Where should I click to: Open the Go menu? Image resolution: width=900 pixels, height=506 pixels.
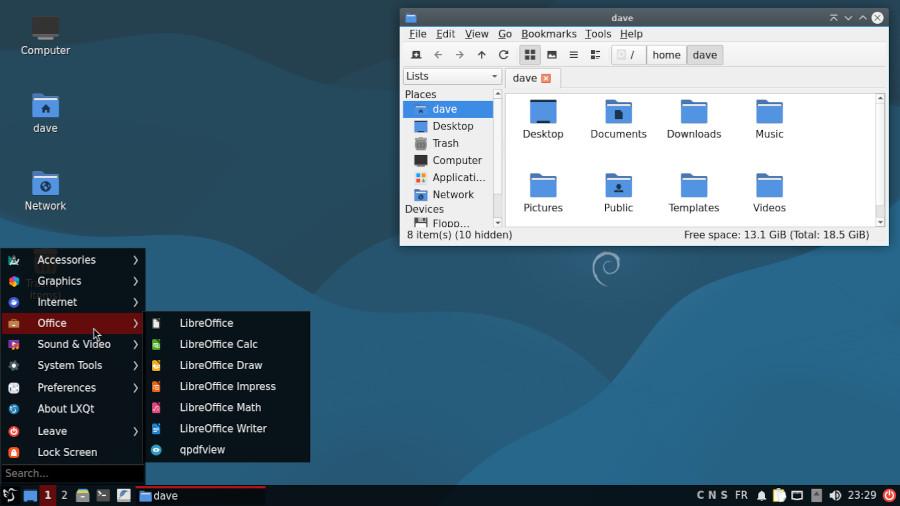(x=505, y=34)
